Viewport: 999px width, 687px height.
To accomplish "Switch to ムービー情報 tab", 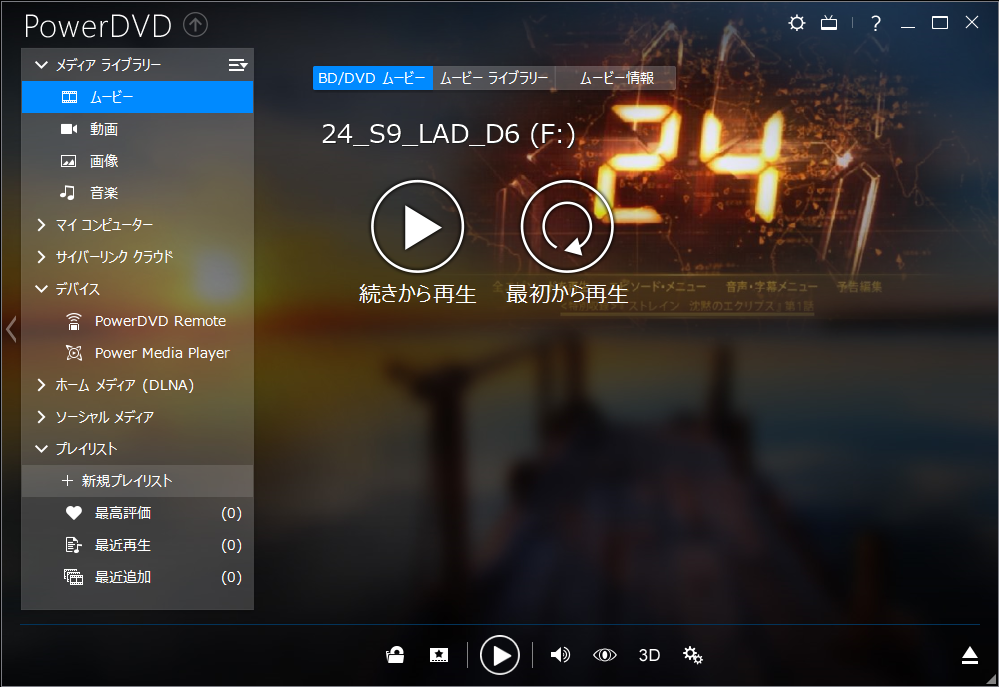I will (616, 78).
